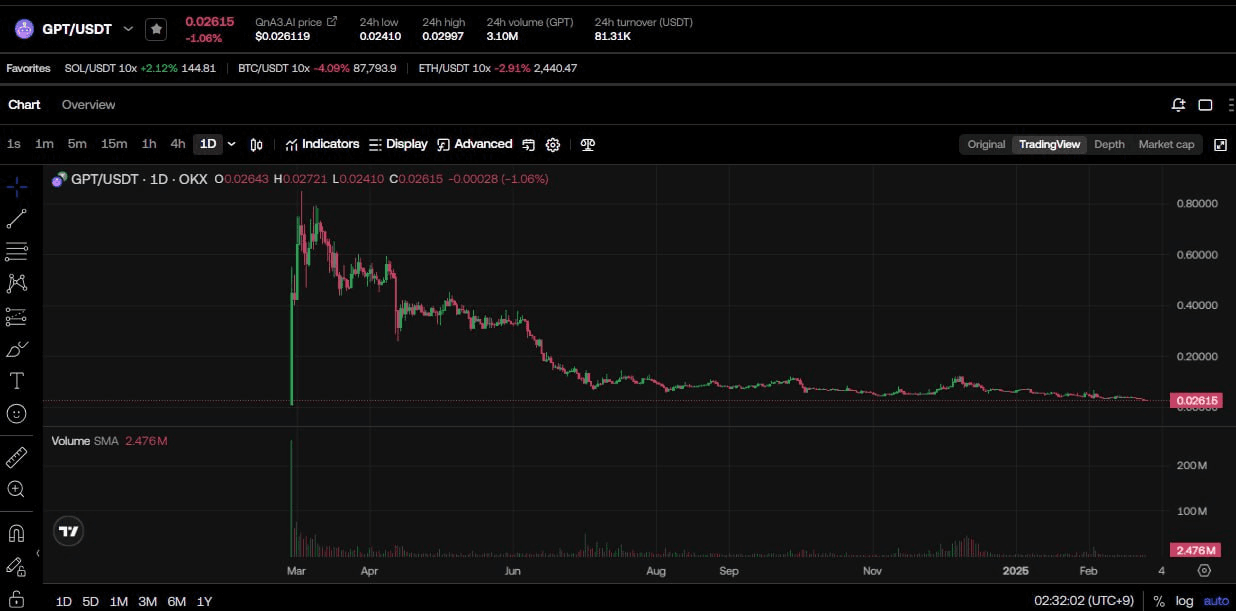The width and height of the screenshot is (1236, 611).
Task: Select the trend line drawing tool
Action: 16,219
